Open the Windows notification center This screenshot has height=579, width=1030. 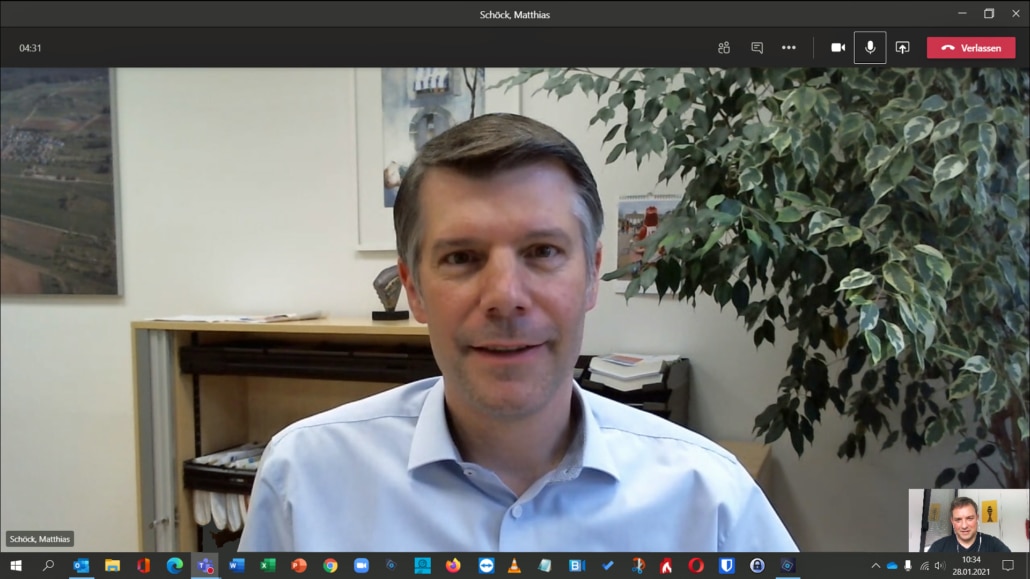tap(1008, 565)
